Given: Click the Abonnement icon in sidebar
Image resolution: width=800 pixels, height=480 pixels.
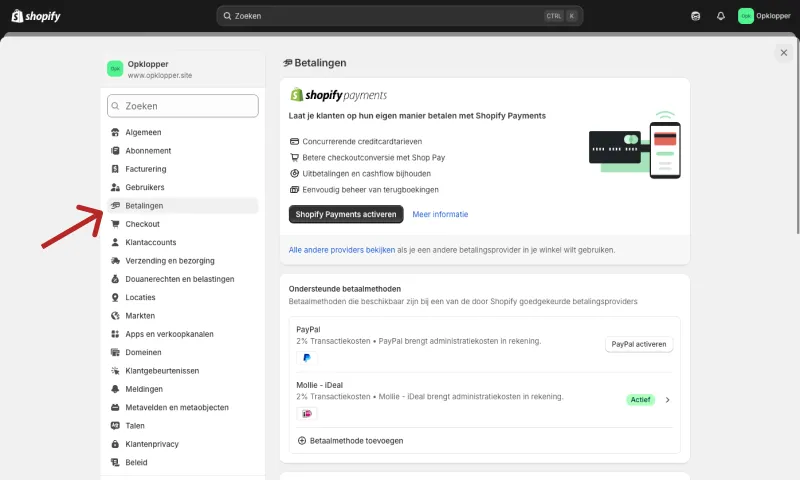Looking at the screenshot, I should 115,150.
